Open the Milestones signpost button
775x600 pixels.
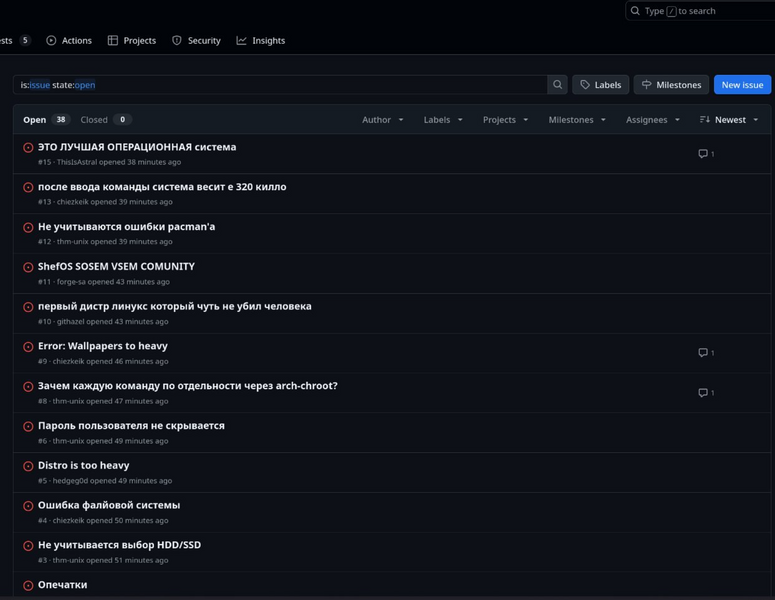point(671,85)
